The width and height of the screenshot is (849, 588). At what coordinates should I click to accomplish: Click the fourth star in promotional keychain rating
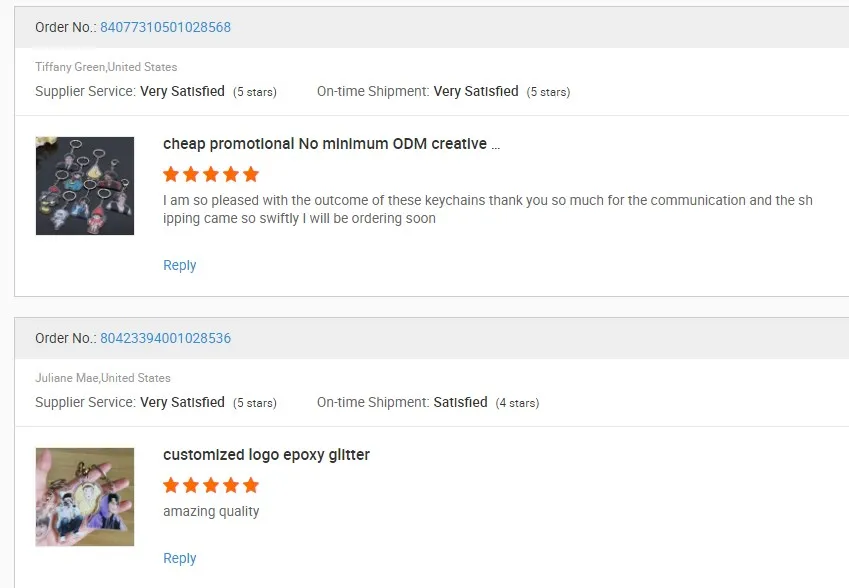pyautogui.click(x=231, y=174)
